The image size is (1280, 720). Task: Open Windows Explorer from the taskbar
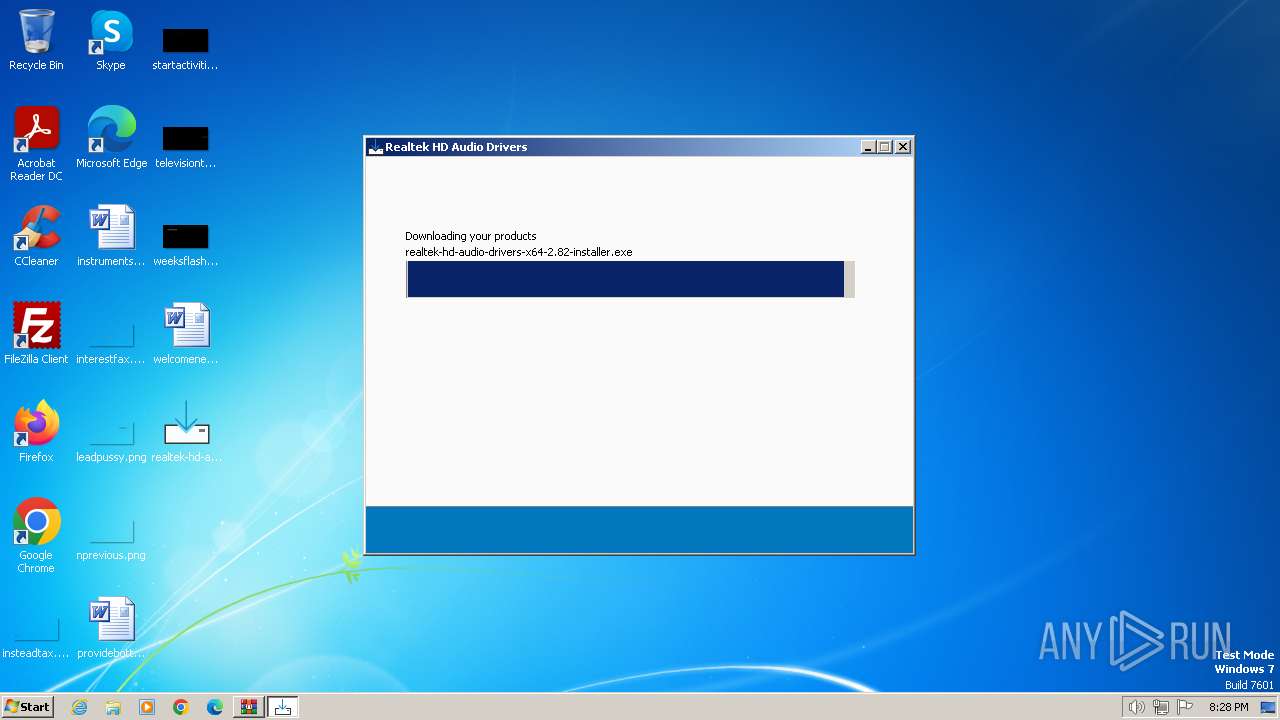[113, 707]
